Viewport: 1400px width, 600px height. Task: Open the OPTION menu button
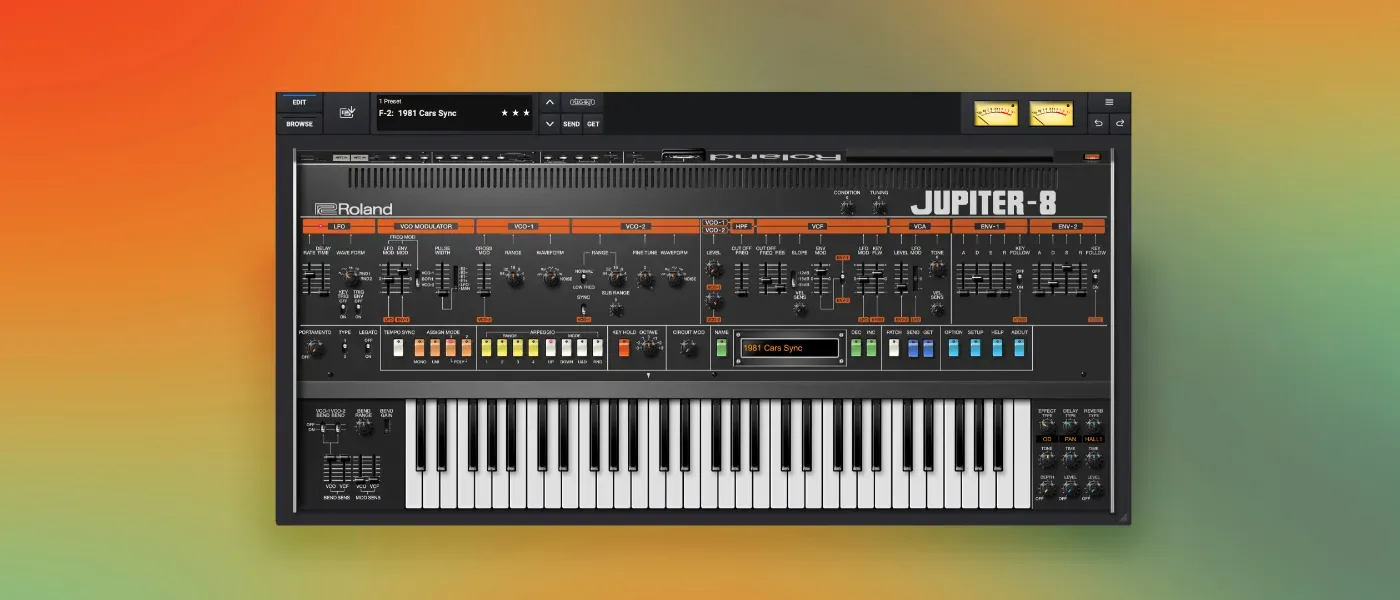coord(953,347)
